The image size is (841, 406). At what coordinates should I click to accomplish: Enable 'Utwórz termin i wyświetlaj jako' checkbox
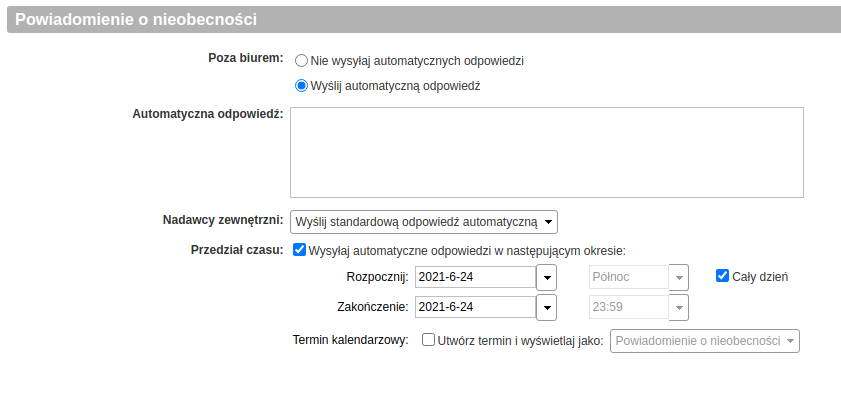pyautogui.click(x=428, y=339)
